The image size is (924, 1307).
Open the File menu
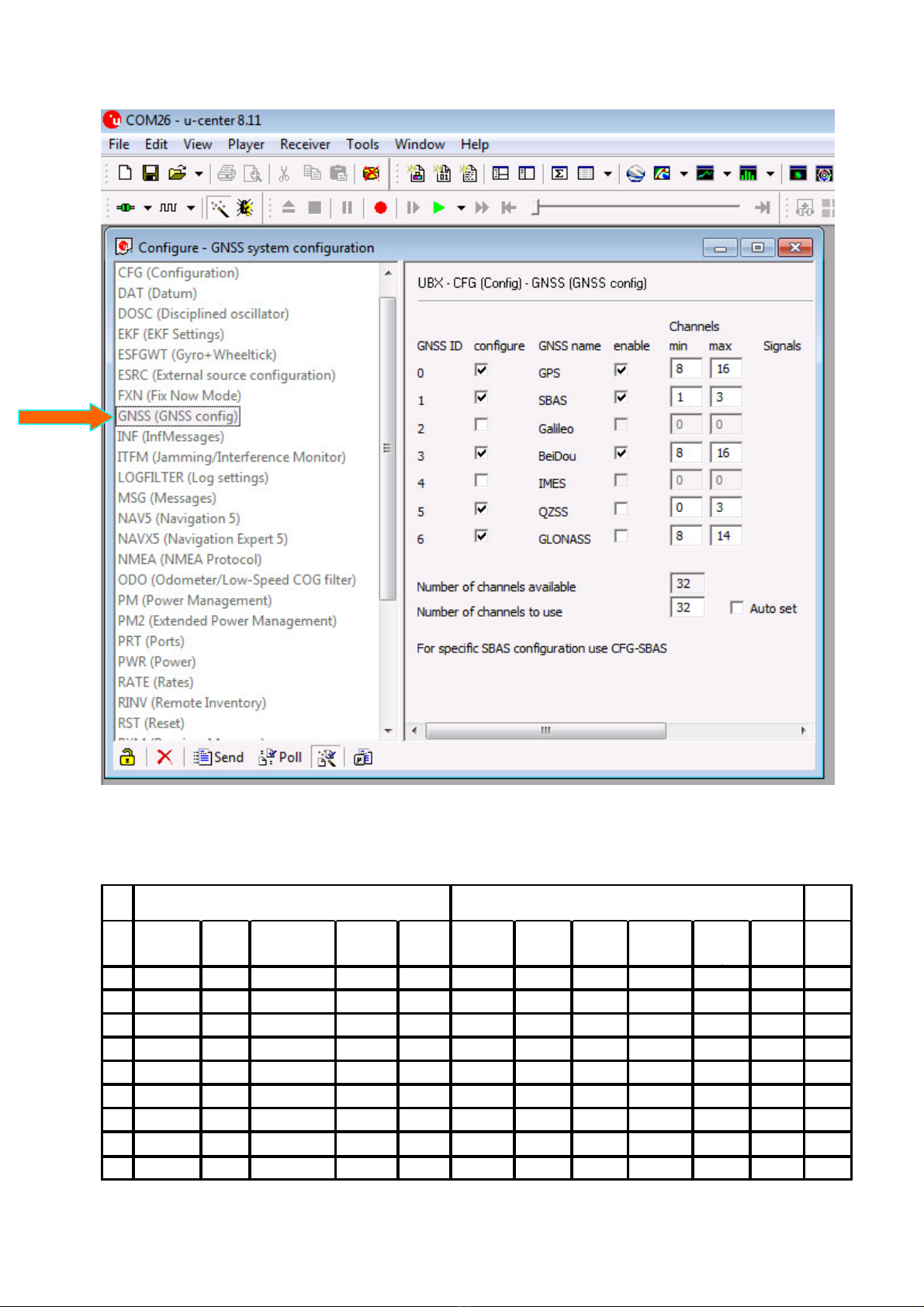[119, 144]
